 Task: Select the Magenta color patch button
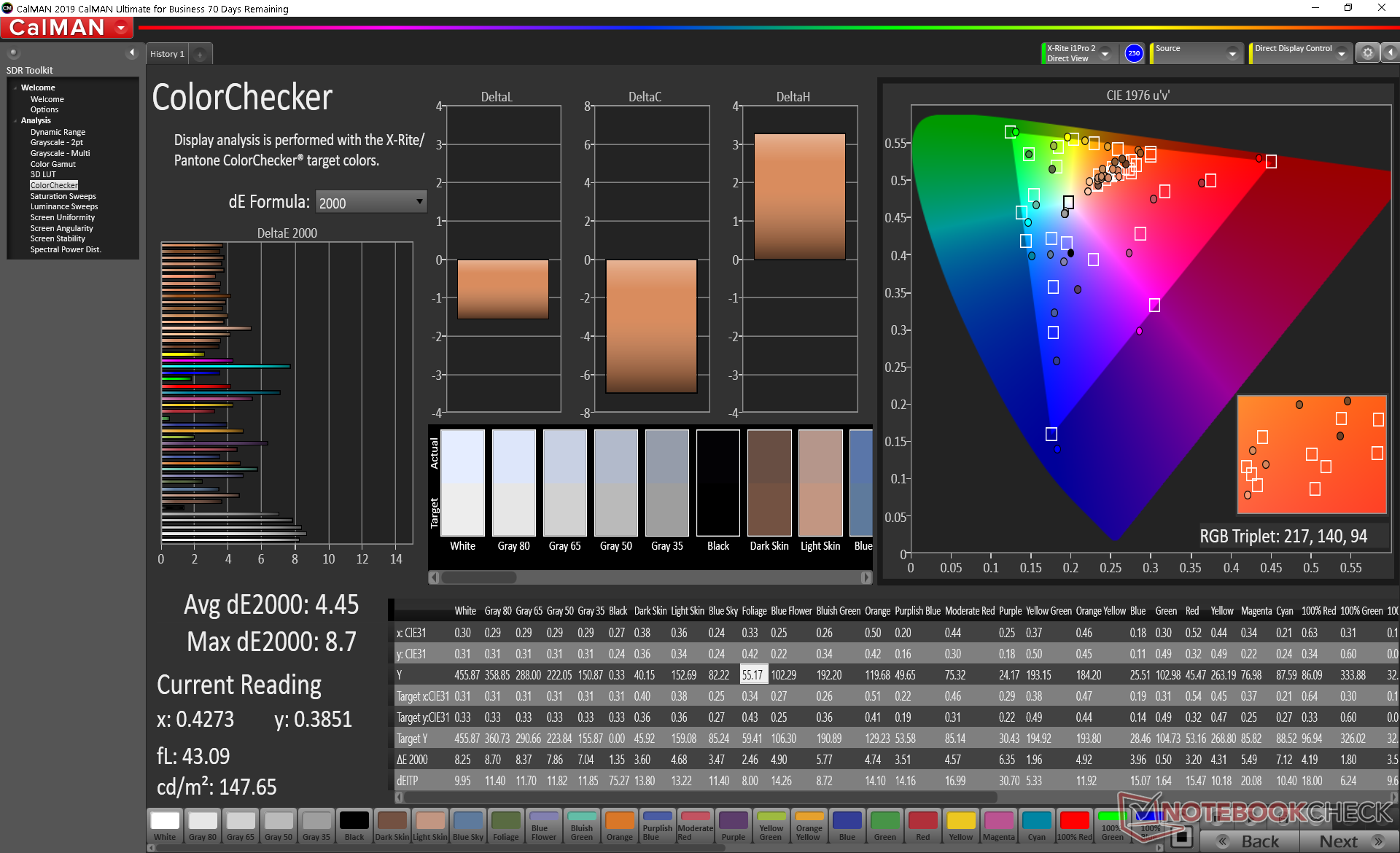[998, 826]
